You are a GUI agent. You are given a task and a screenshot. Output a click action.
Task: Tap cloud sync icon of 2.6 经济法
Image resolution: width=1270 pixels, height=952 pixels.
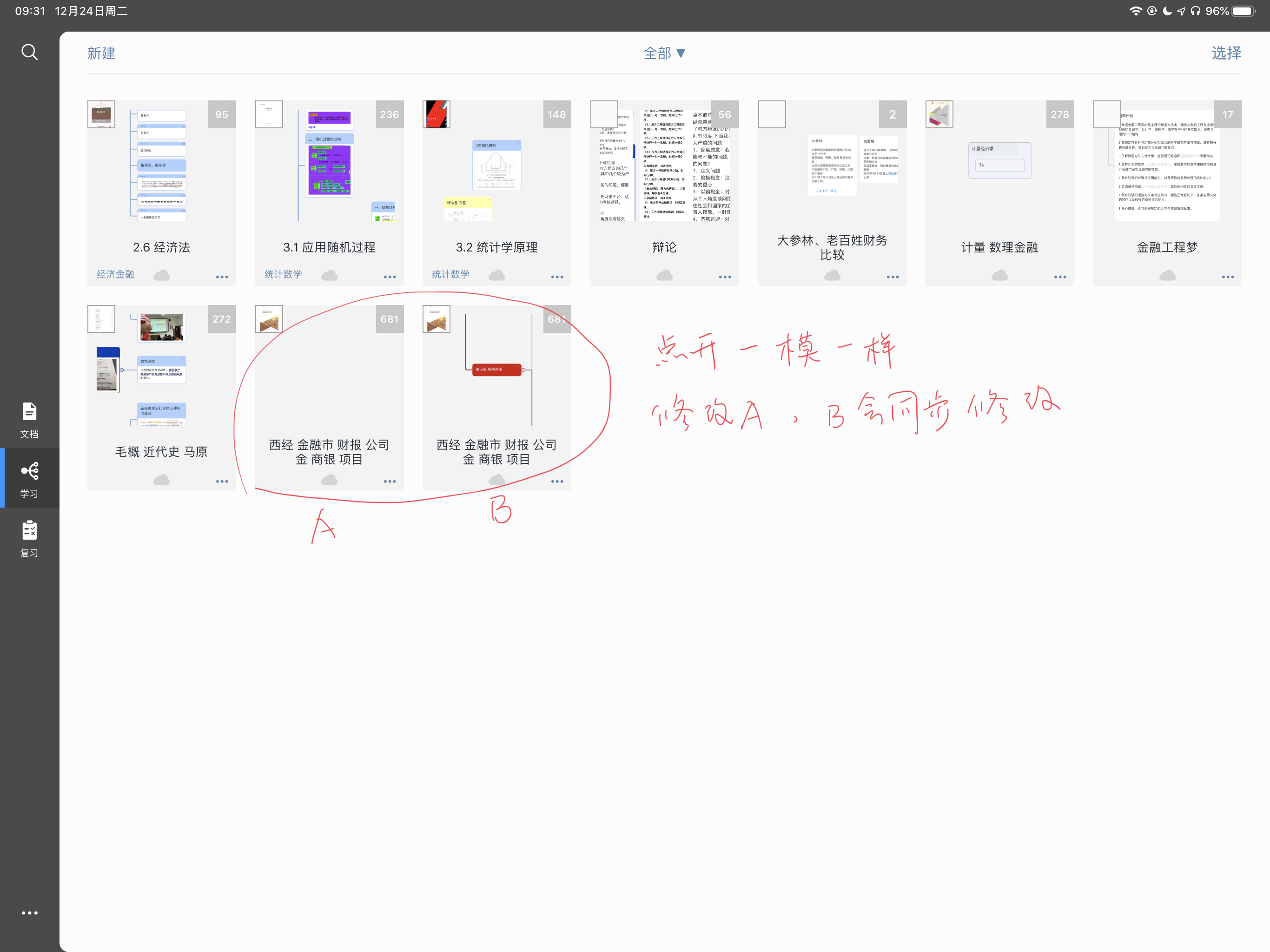[x=161, y=275]
